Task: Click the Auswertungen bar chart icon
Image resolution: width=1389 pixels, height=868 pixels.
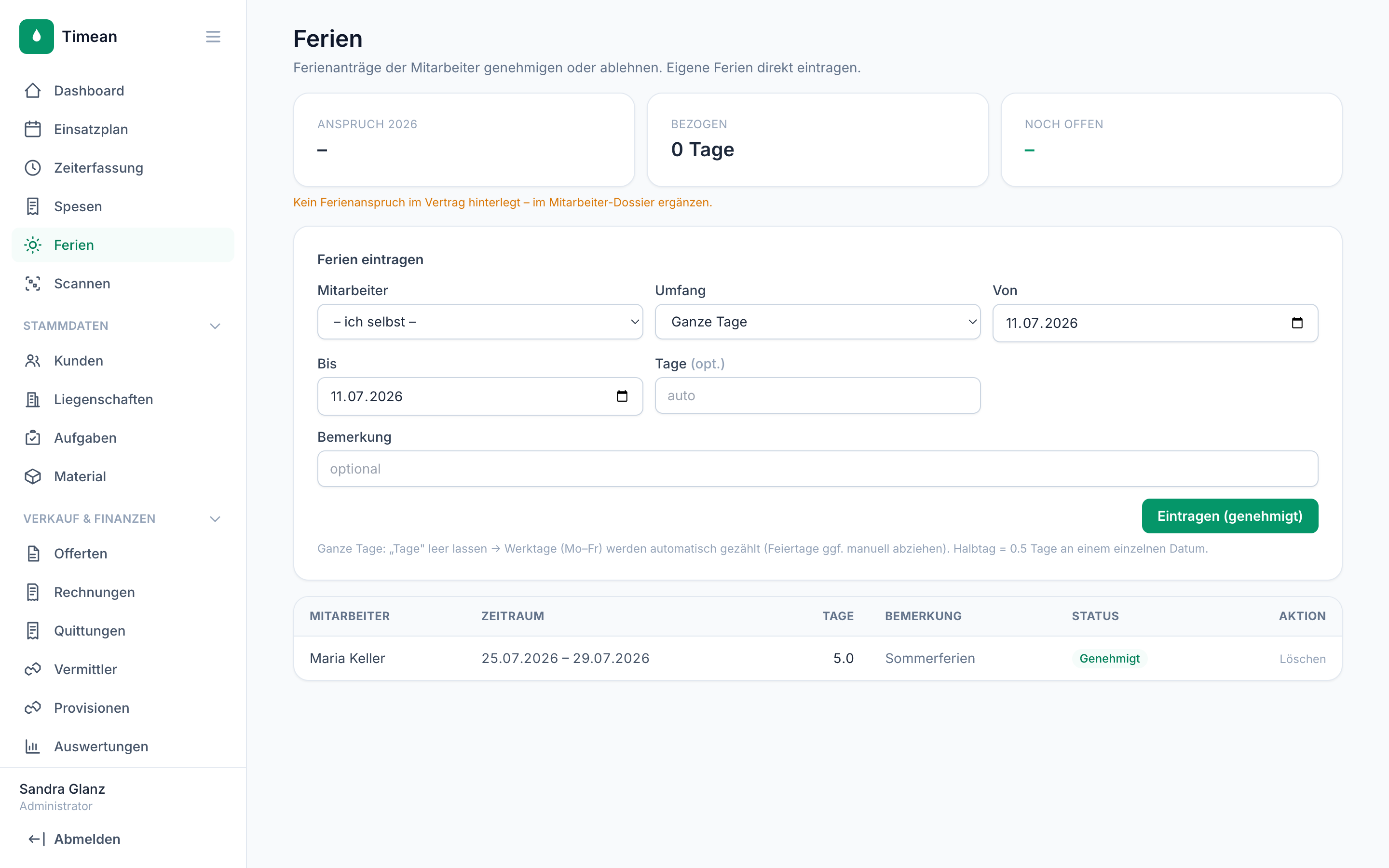Action: coord(33,746)
